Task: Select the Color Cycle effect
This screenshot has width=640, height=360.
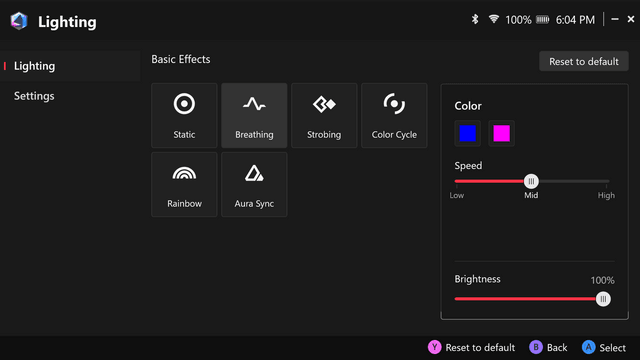Action: [x=394, y=116]
